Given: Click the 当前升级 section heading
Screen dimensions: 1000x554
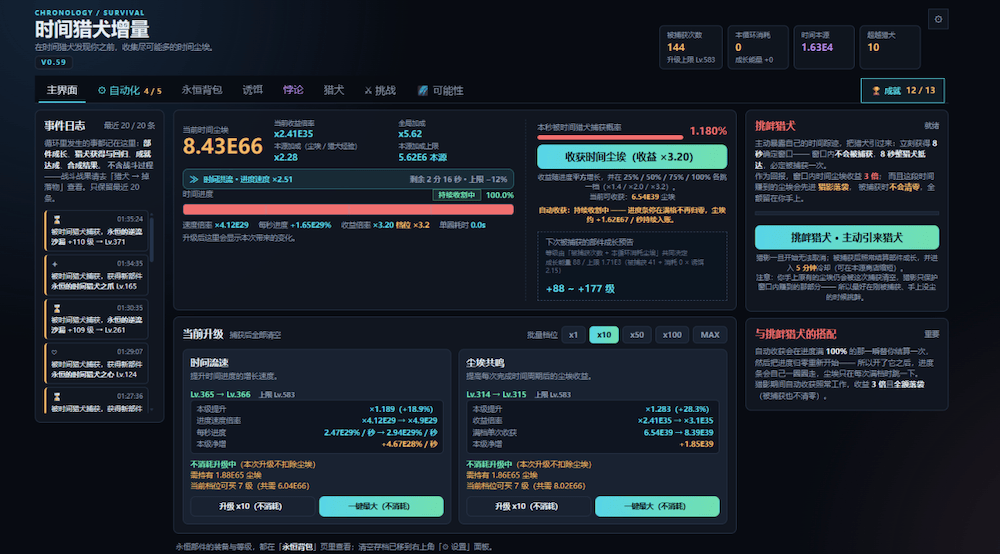Looking at the screenshot, I should [x=203, y=334].
